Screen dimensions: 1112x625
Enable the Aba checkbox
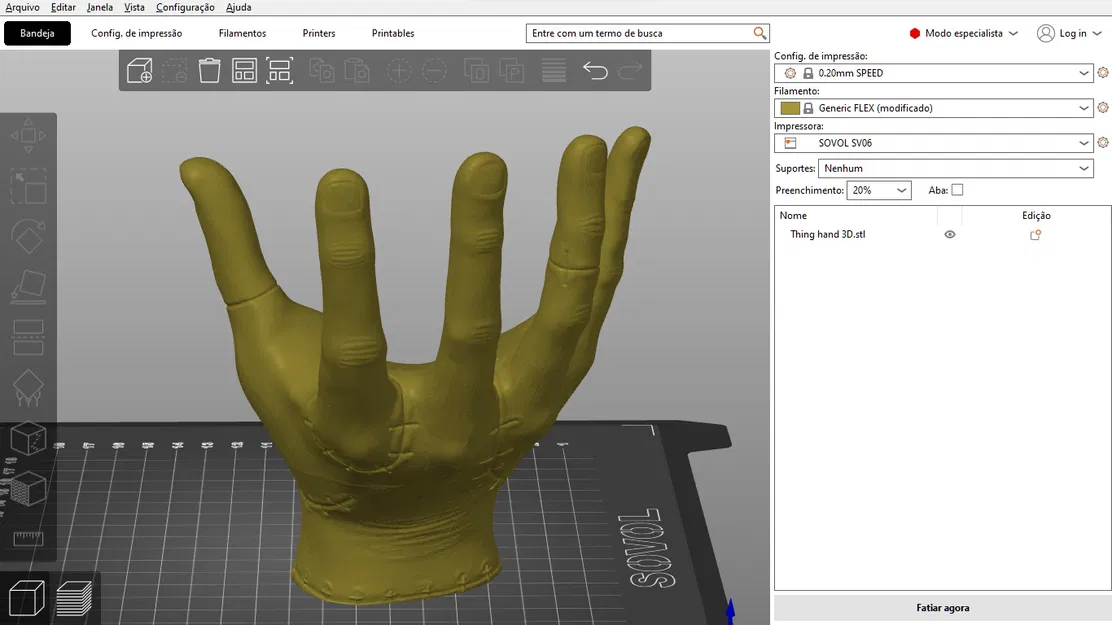click(x=957, y=190)
